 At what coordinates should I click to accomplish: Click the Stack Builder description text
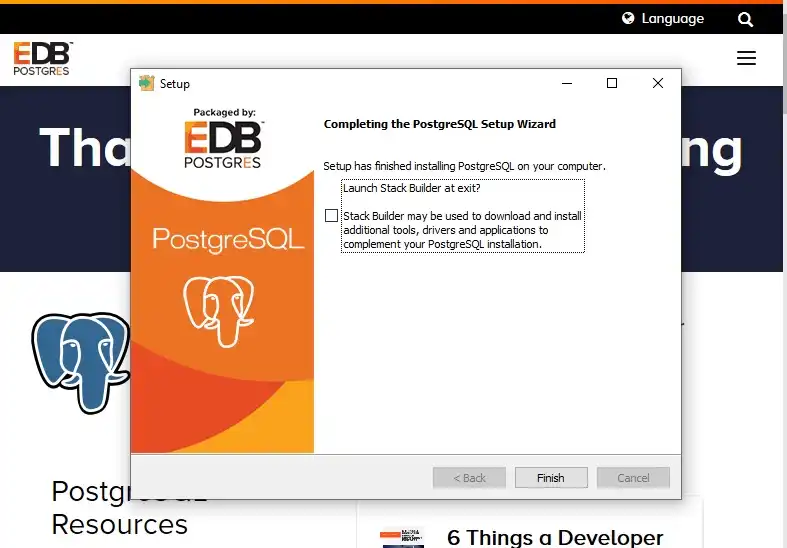click(x=462, y=230)
